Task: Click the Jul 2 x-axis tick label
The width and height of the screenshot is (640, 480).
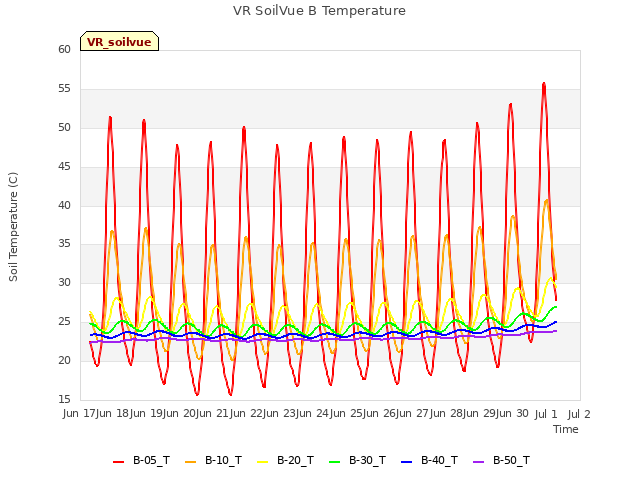Action: point(579,414)
